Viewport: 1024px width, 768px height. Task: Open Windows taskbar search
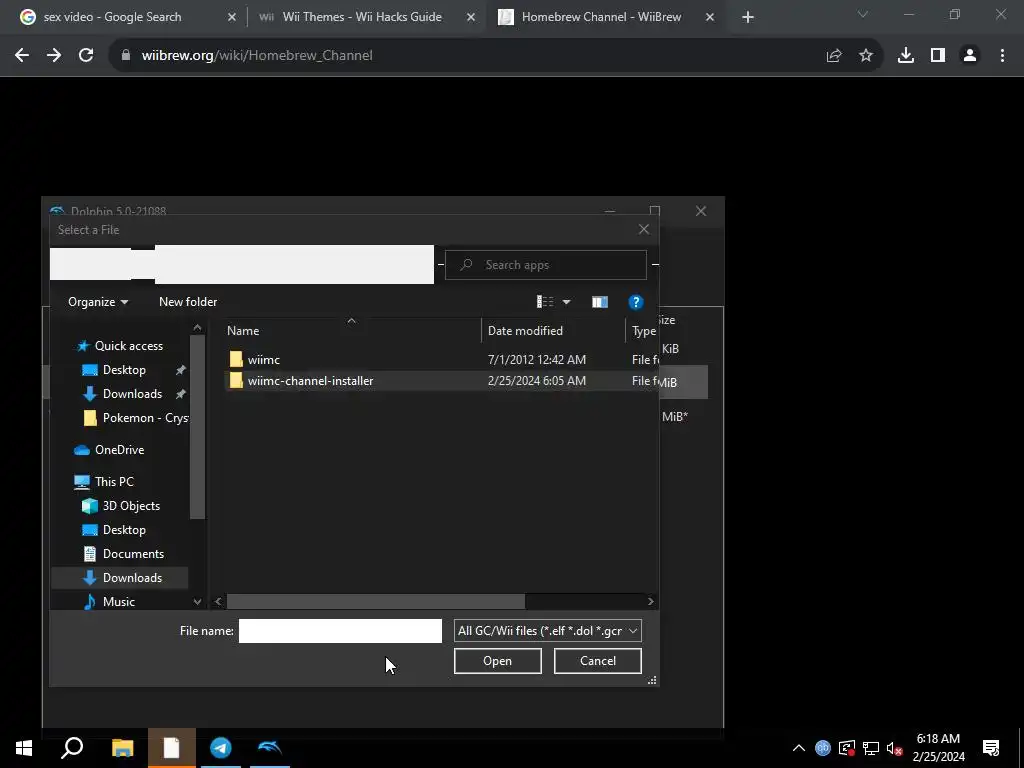tap(72, 748)
